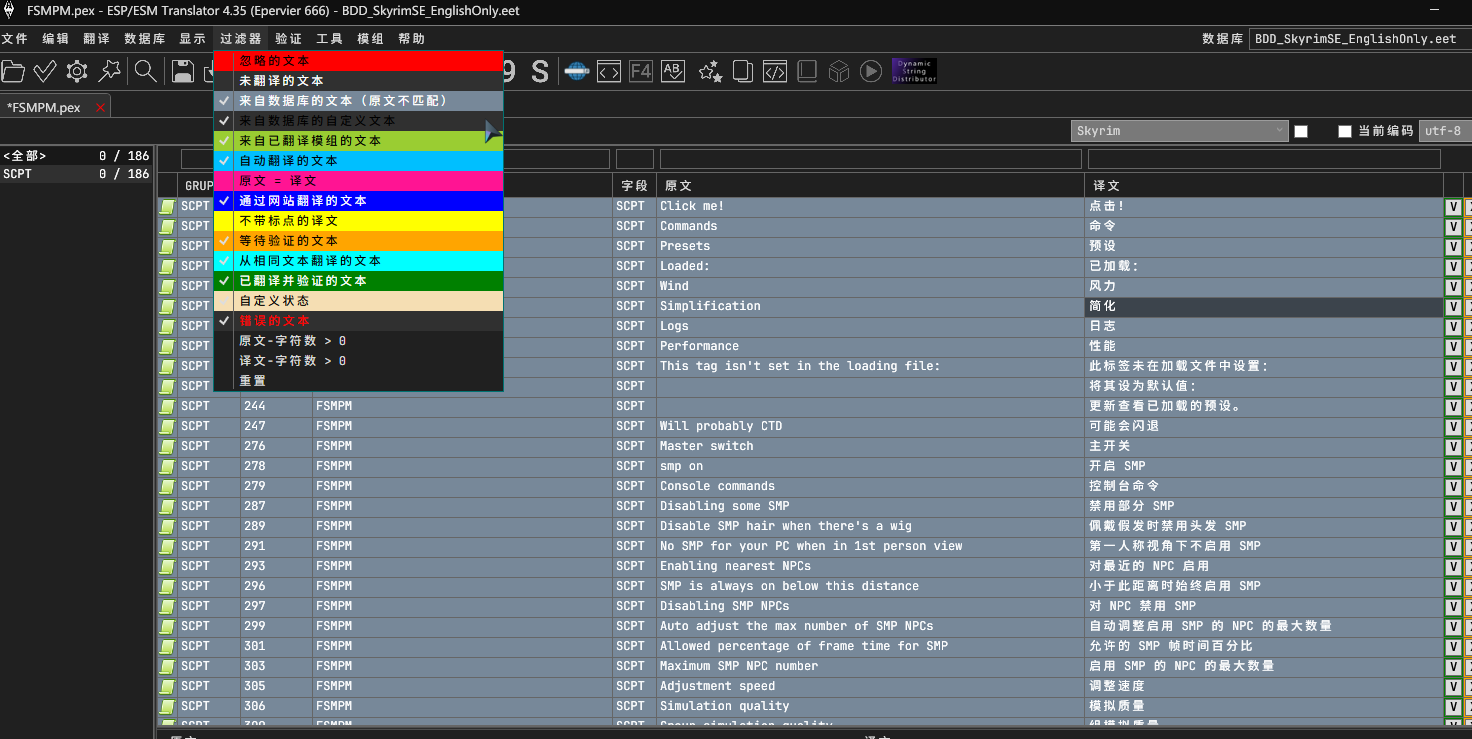Image resolution: width=1472 pixels, height=739 pixels.
Task: Select 忽略的文本 filter entry
Action: 358,61
